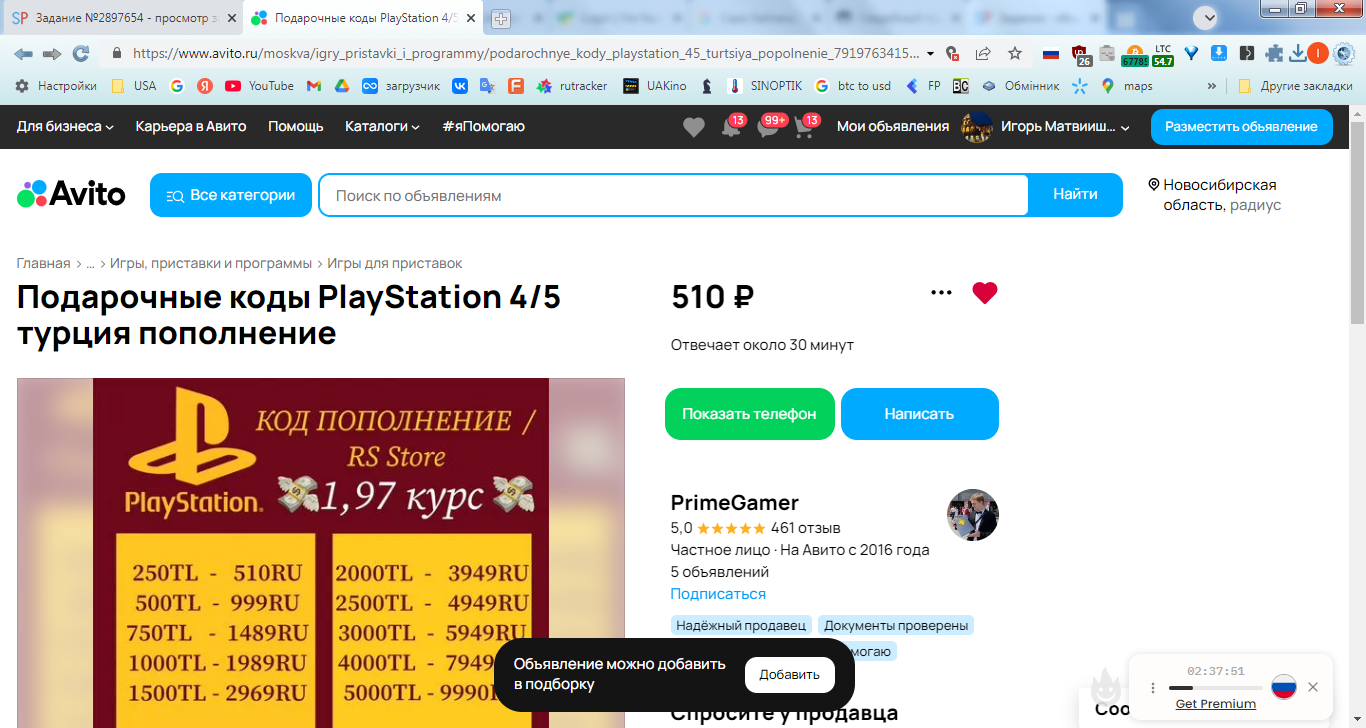The width and height of the screenshot is (1366, 728).
Task: Open the Extensions puzzle piece menu
Action: [x=1274, y=53]
